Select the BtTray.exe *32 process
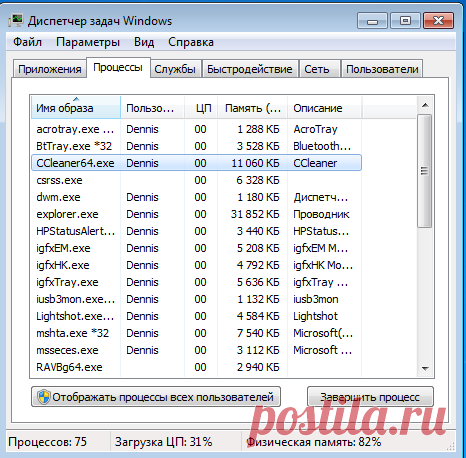The width and height of the screenshot is (466, 458). coord(196,146)
